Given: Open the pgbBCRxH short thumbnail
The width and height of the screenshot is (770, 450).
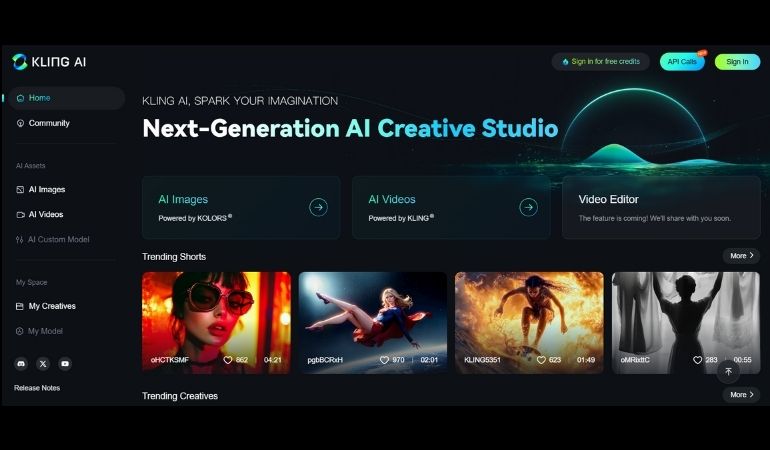Looking at the screenshot, I should pyautogui.click(x=373, y=322).
